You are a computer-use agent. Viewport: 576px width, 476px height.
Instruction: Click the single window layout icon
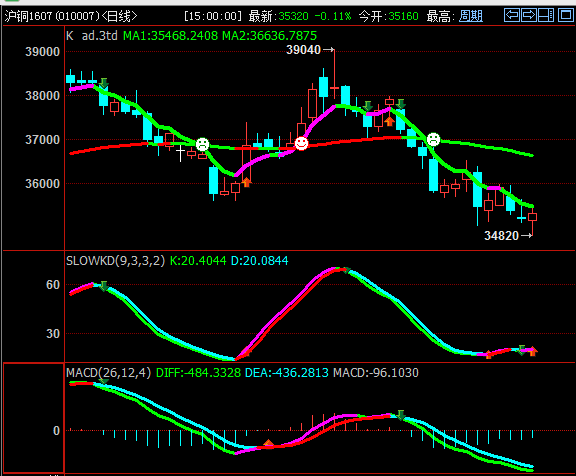[566, 15]
